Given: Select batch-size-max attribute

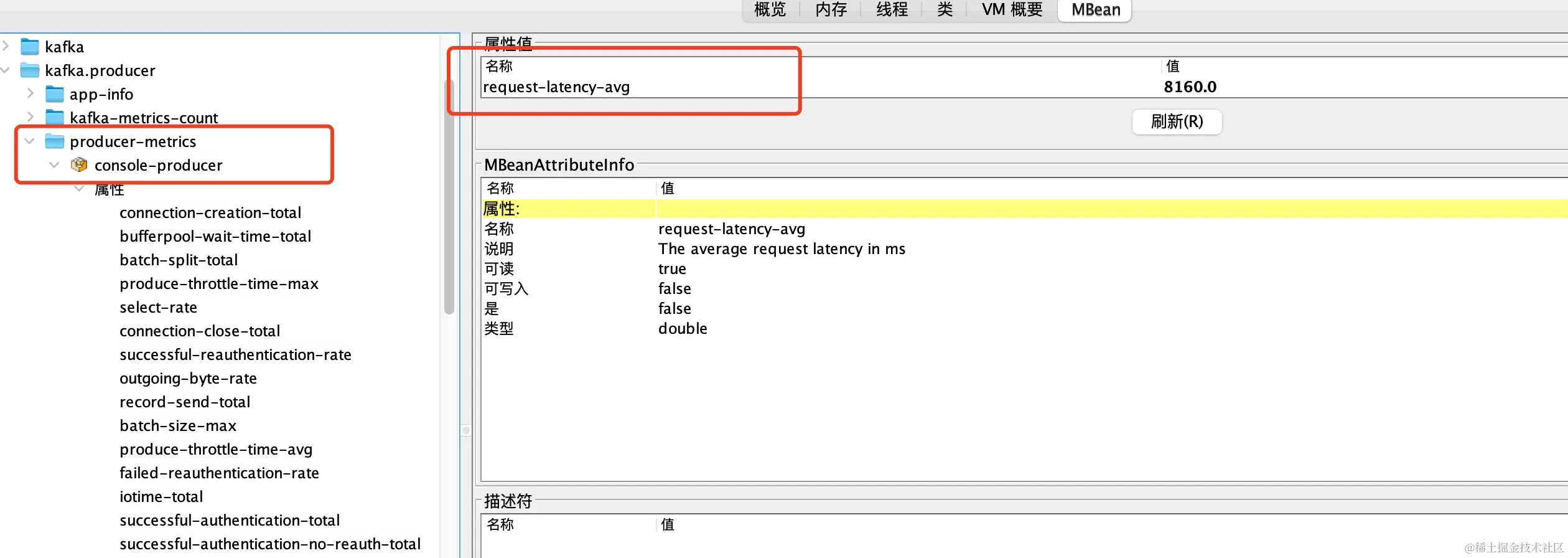Looking at the screenshot, I should pos(178,426).
